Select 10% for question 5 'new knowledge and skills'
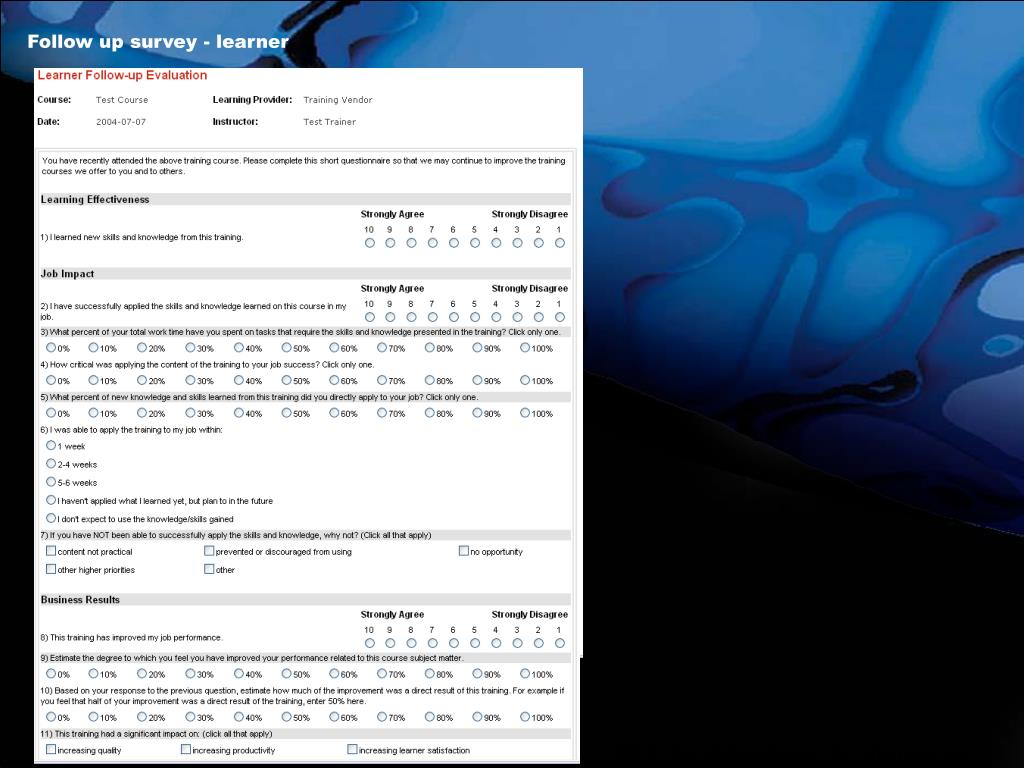1024x768 pixels. (x=93, y=413)
